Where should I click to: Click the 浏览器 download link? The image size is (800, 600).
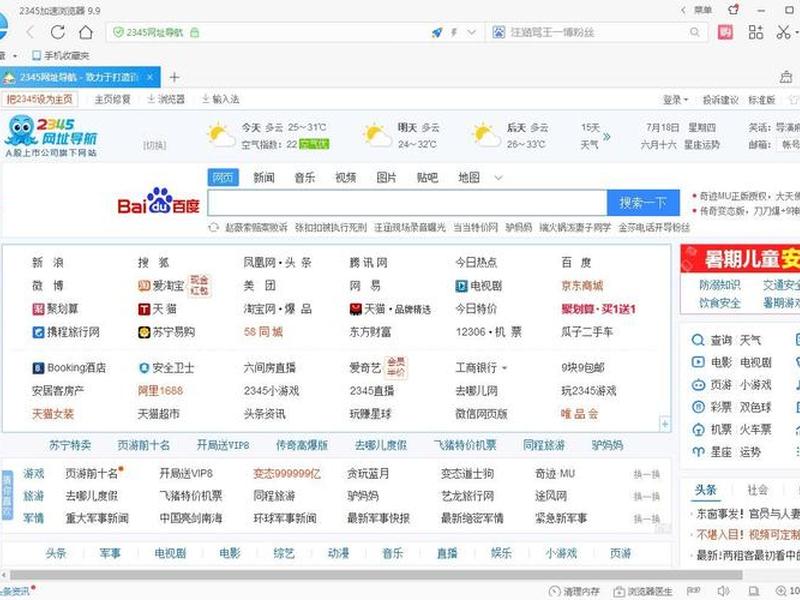coord(166,99)
